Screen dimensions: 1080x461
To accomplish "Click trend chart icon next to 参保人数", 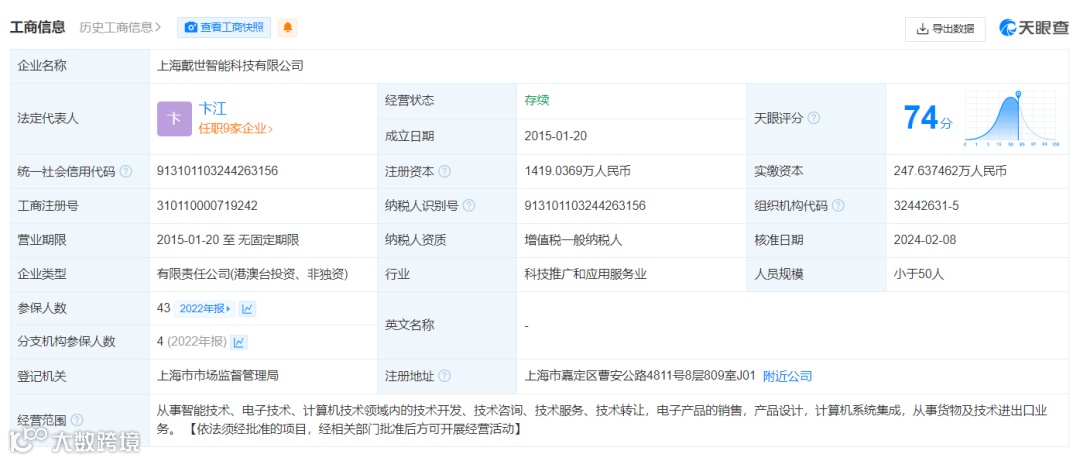I will [x=247, y=309].
